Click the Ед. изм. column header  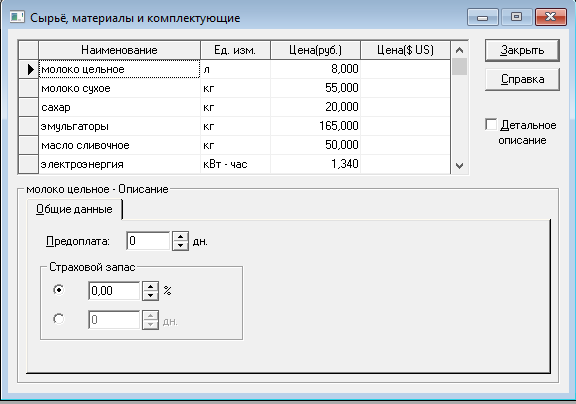(235, 50)
